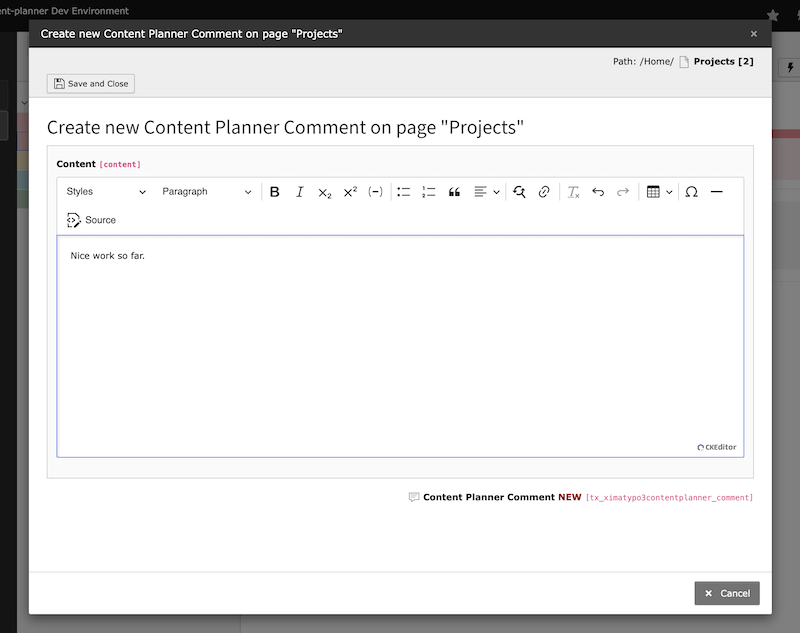The image size is (800, 633).
Task: Toggle the numbered list
Action: tap(427, 191)
